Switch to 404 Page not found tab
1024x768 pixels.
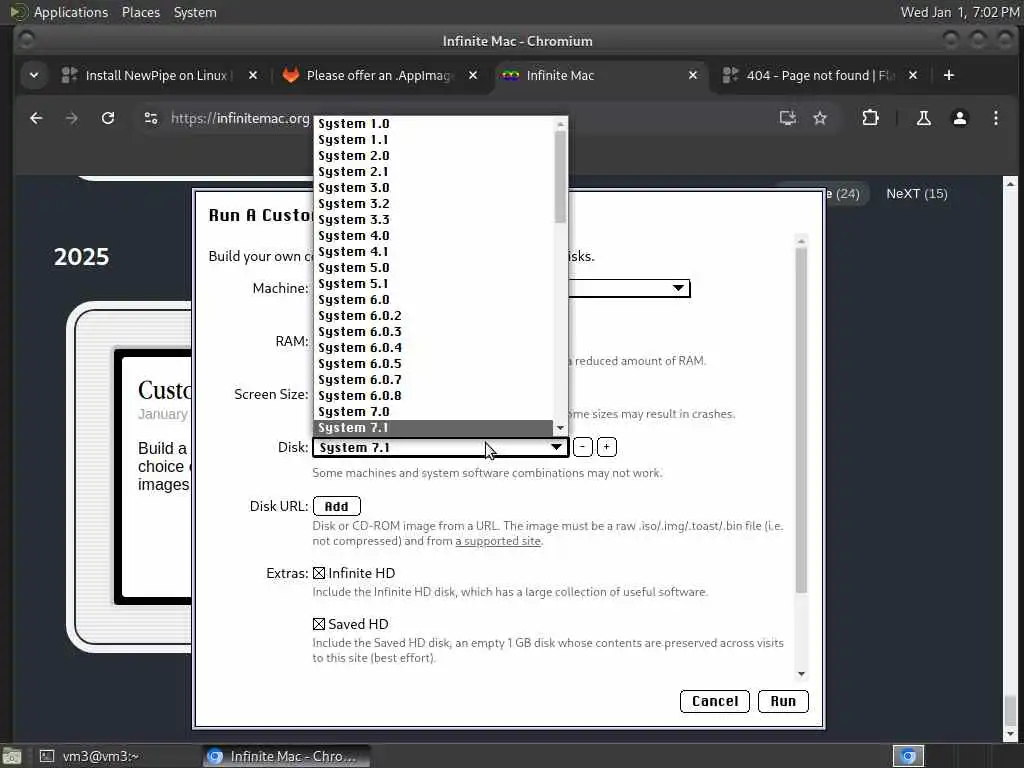820,75
